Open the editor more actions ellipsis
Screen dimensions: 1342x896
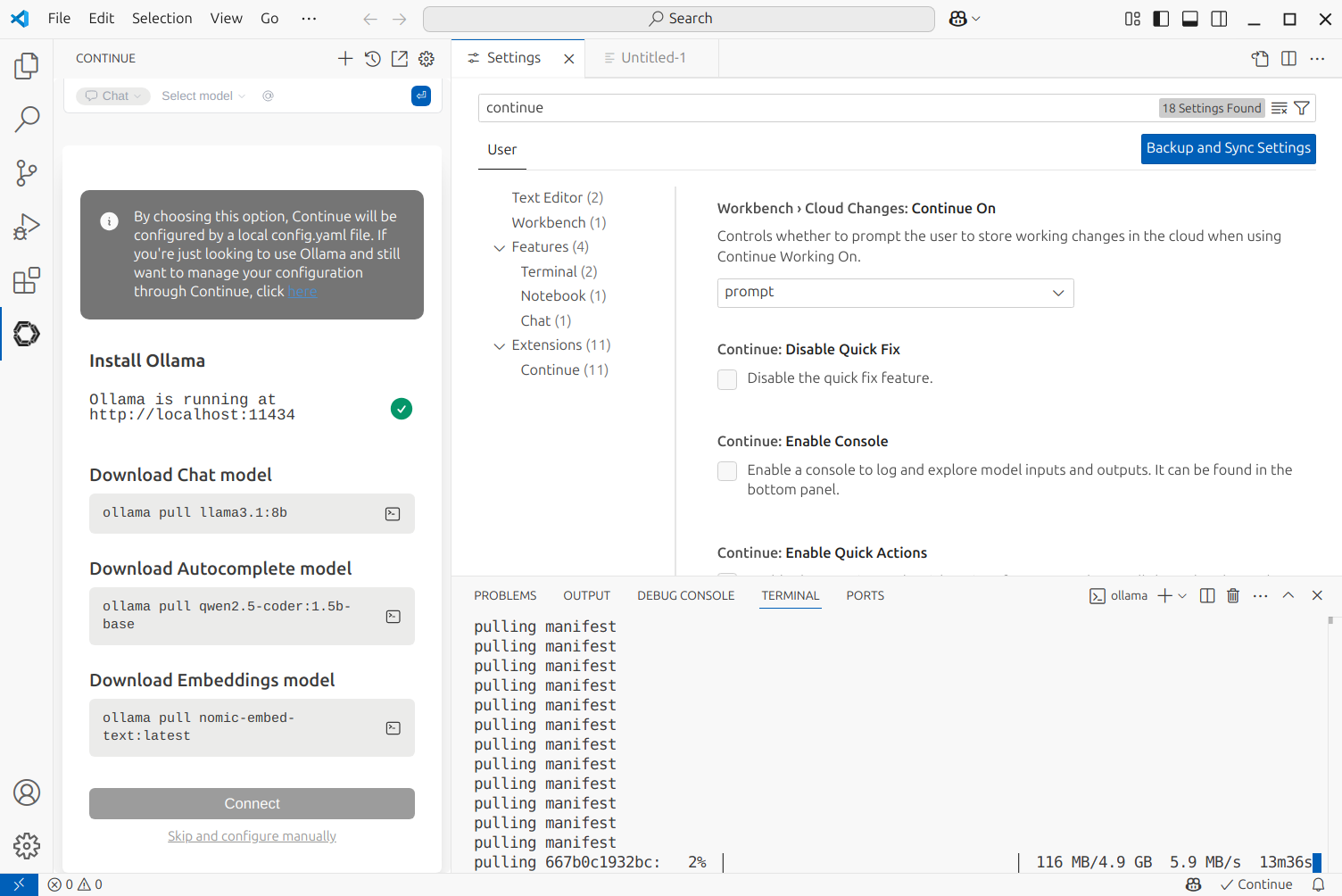coord(1317,58)
